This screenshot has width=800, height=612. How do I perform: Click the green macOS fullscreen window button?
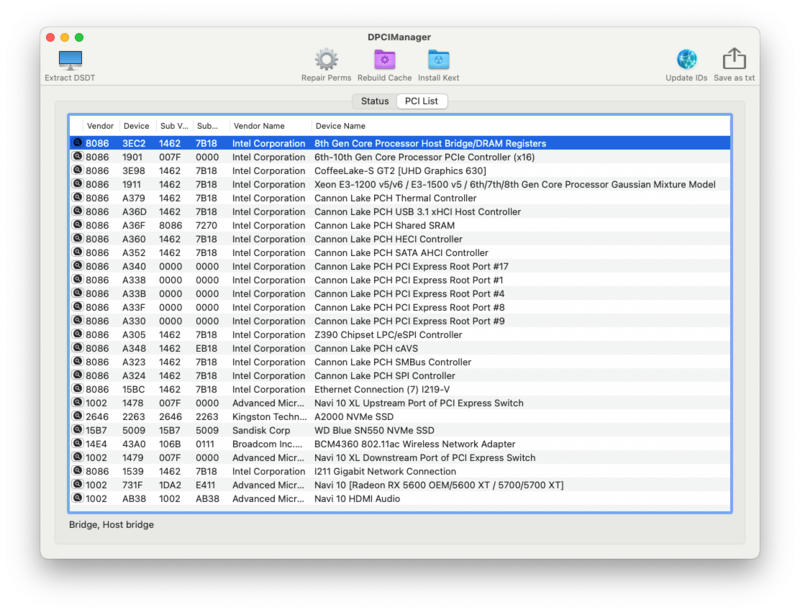coord(80,37)
